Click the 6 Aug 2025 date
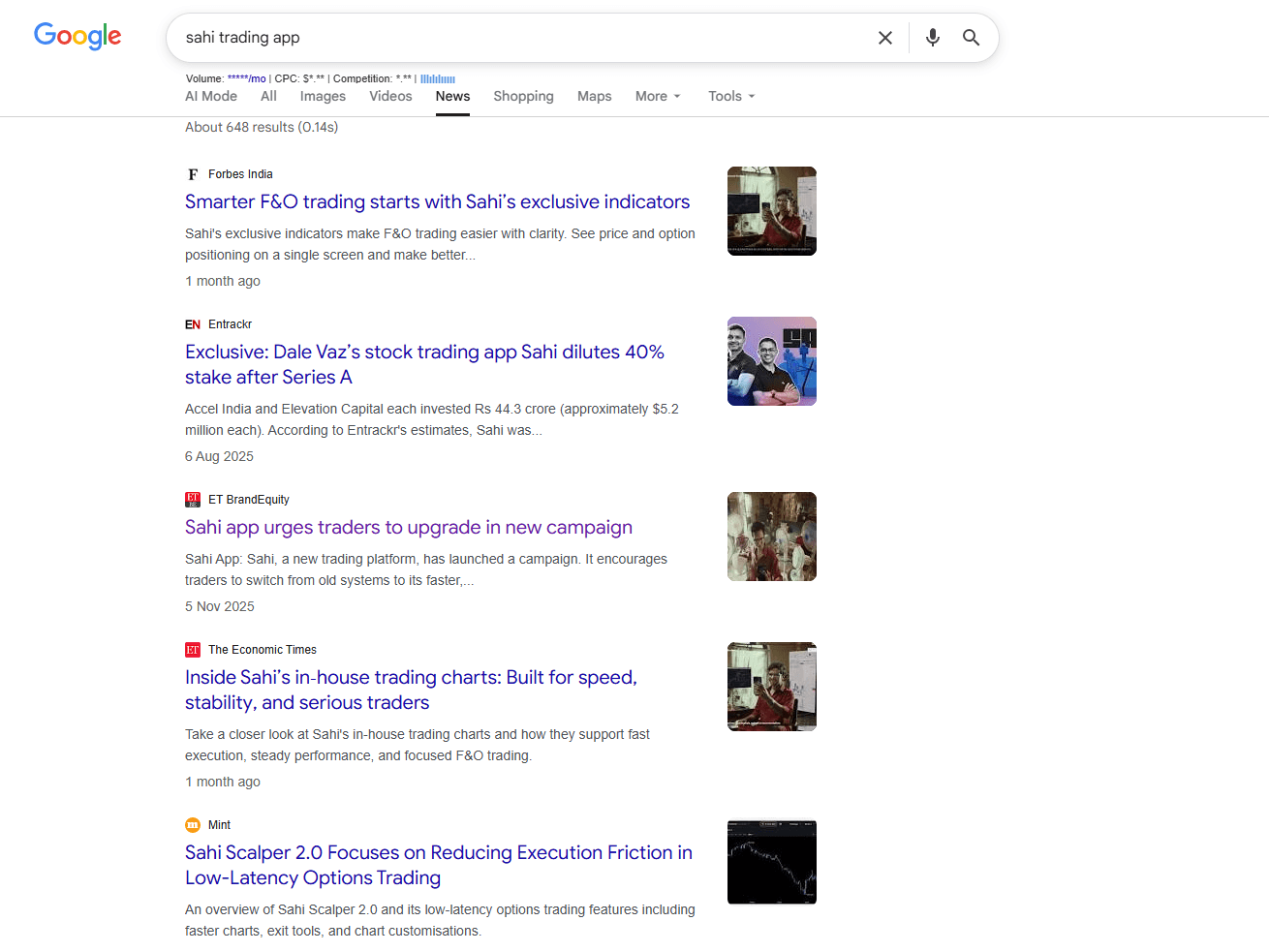 click(219, 456)
